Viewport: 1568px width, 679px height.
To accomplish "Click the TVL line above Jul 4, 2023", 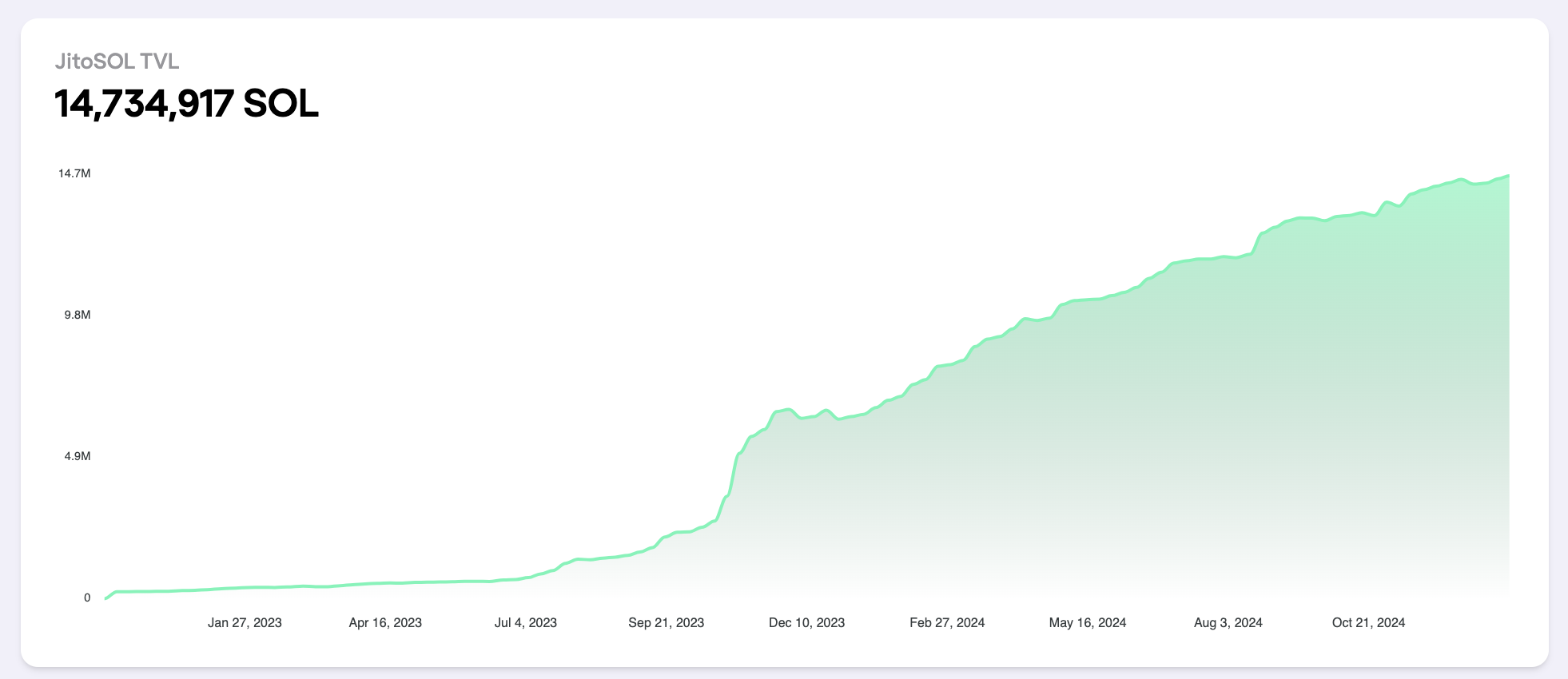I will pos(525,578).
